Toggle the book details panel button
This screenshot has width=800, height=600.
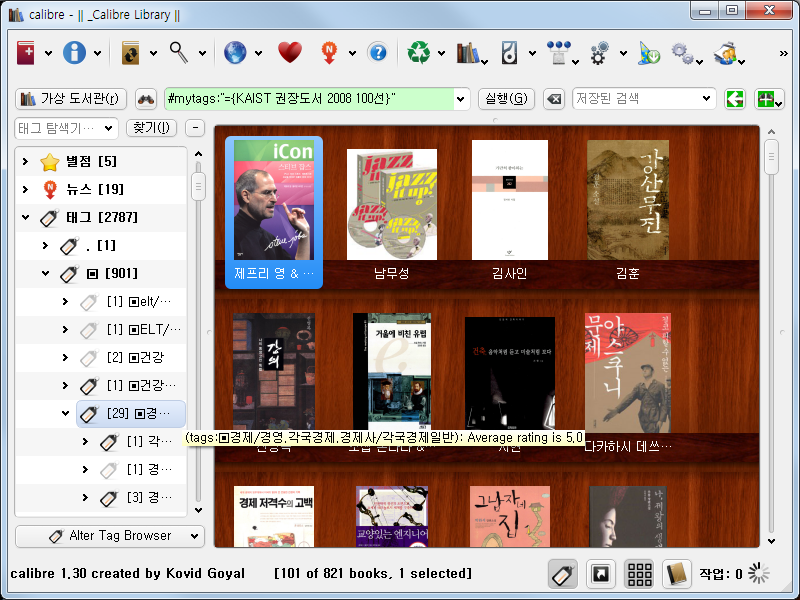pos(678,573)
